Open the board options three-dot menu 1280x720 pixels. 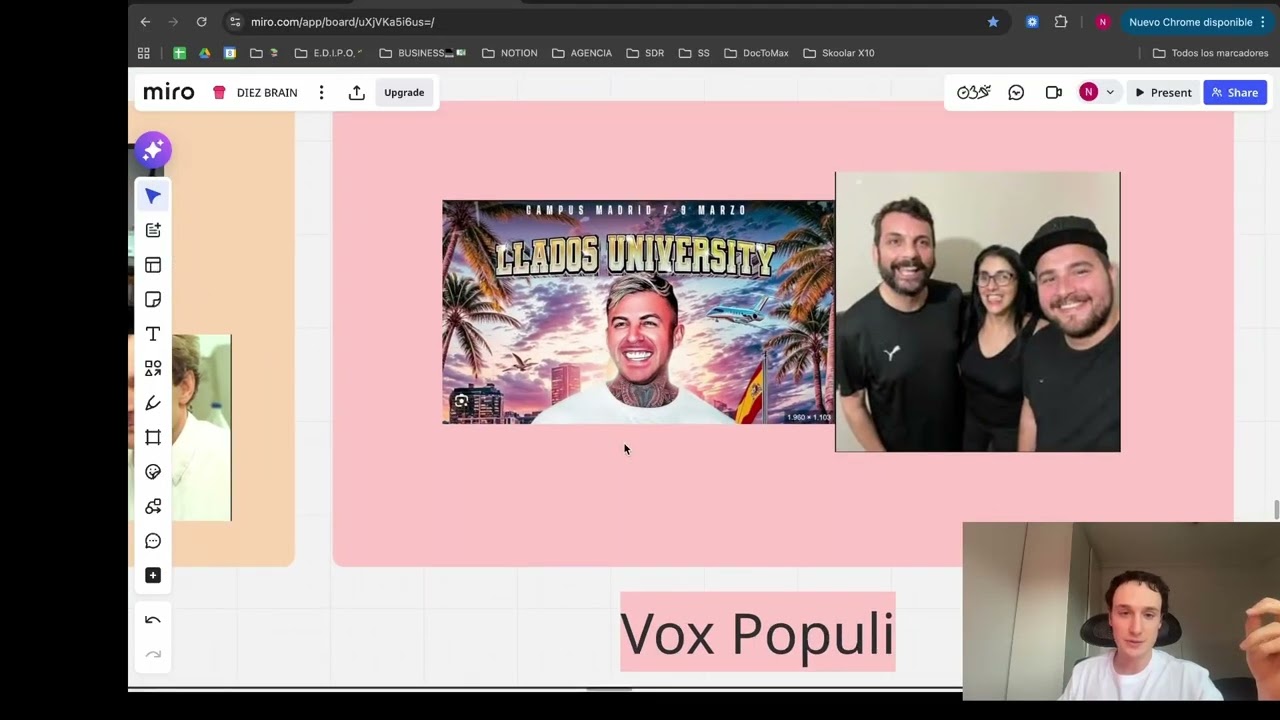coord(321,92)
